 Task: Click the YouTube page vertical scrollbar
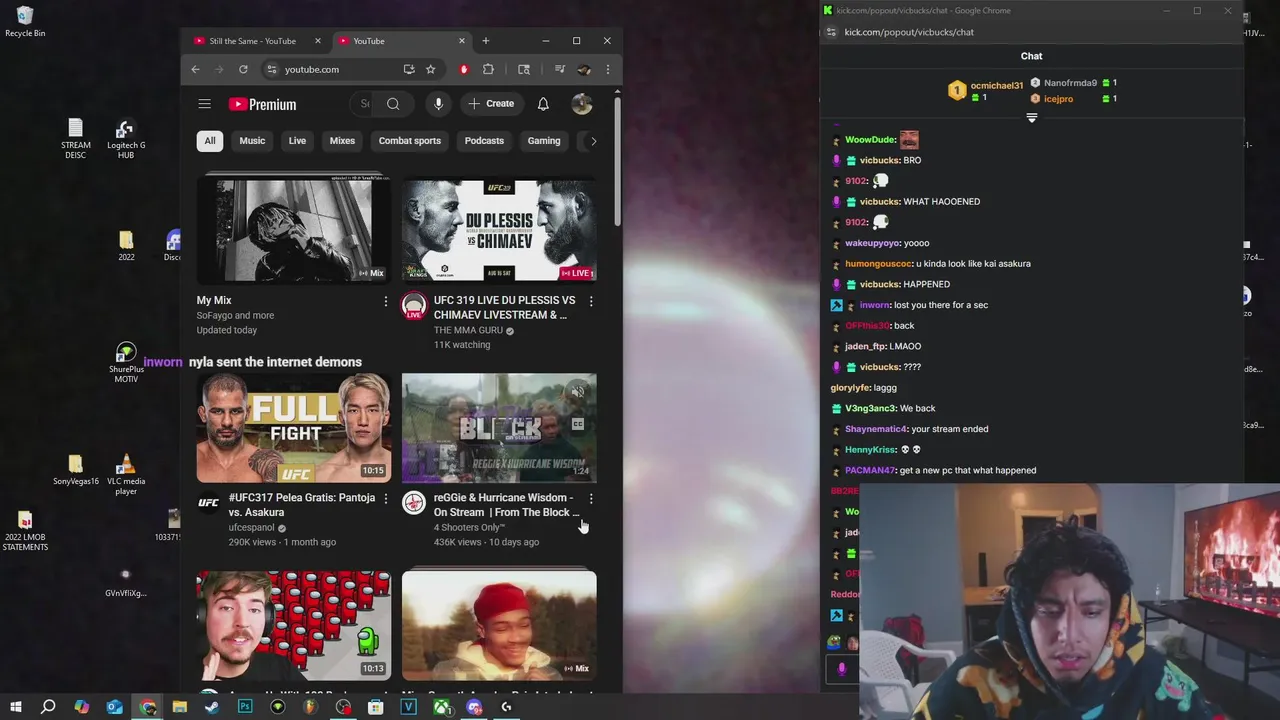[617, 160]
